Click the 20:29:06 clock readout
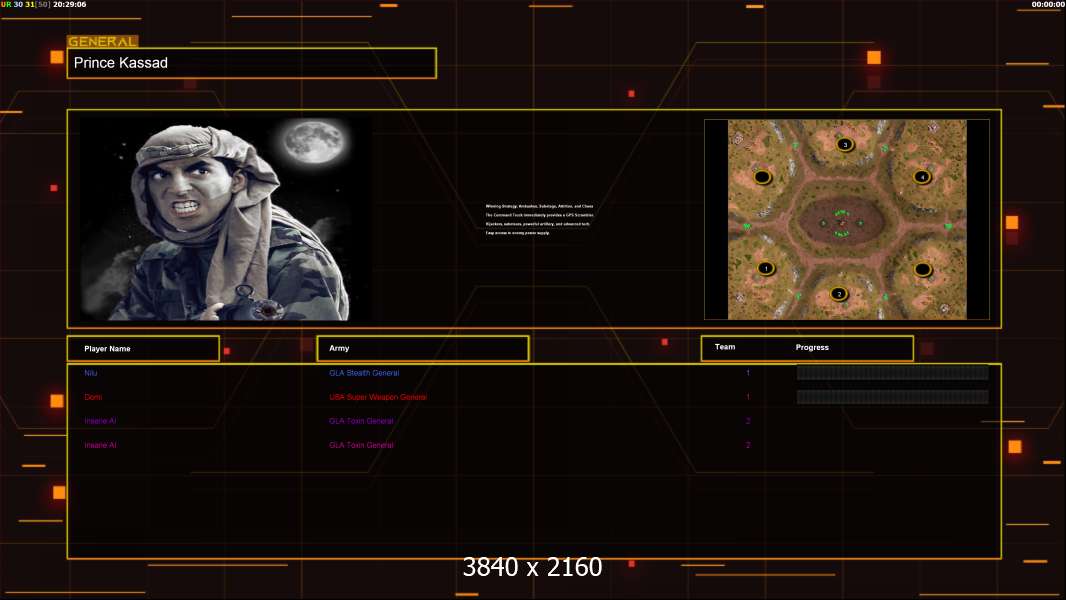 [69, 4]
